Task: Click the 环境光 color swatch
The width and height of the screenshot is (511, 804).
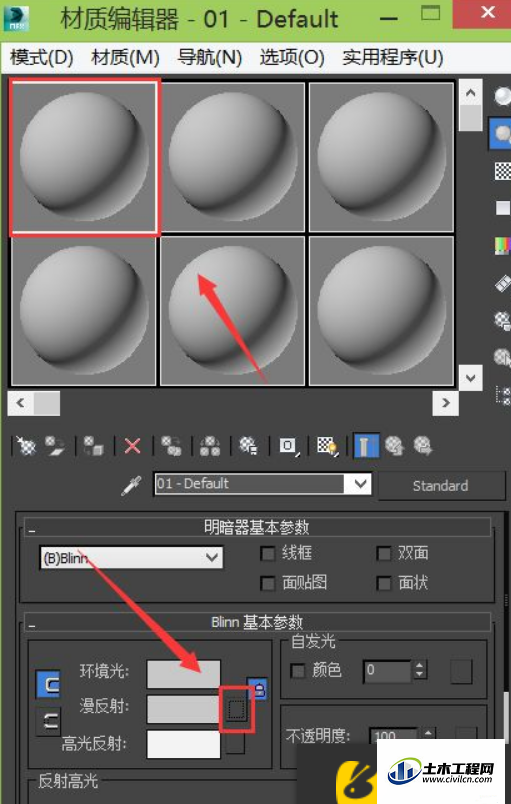Action: (183, 674)
